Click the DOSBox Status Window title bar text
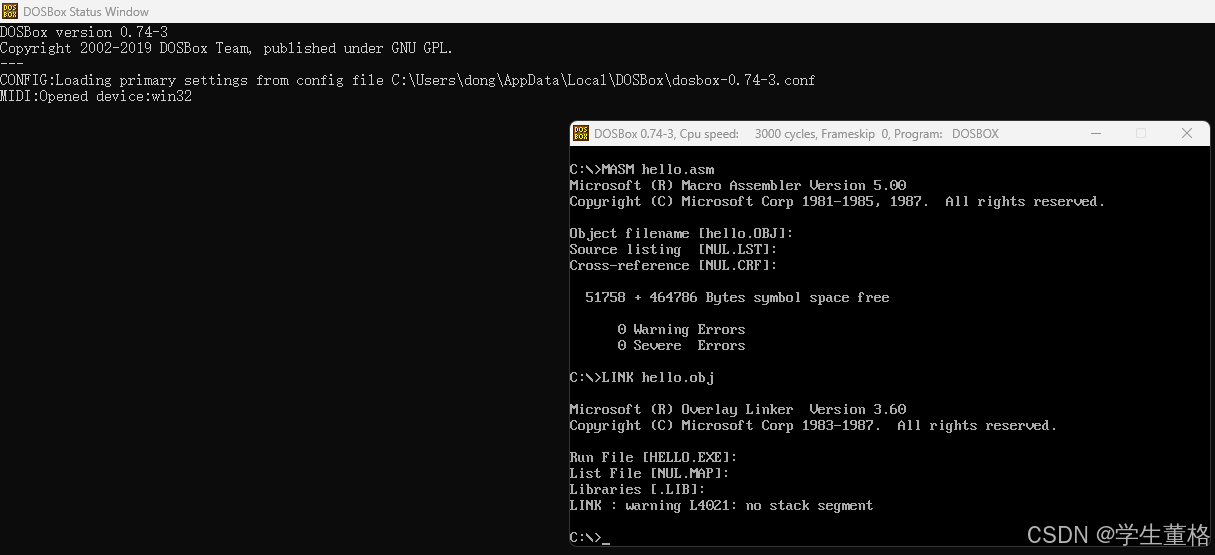This screenshot has width=1215, height=555. [85, 12]
